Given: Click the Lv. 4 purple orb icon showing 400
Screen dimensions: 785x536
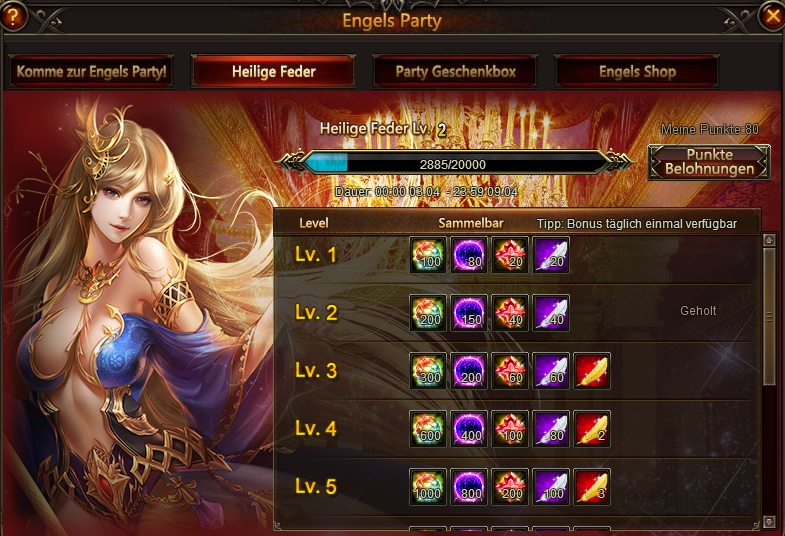Looking at the screenshot, I should pos(469,429).
